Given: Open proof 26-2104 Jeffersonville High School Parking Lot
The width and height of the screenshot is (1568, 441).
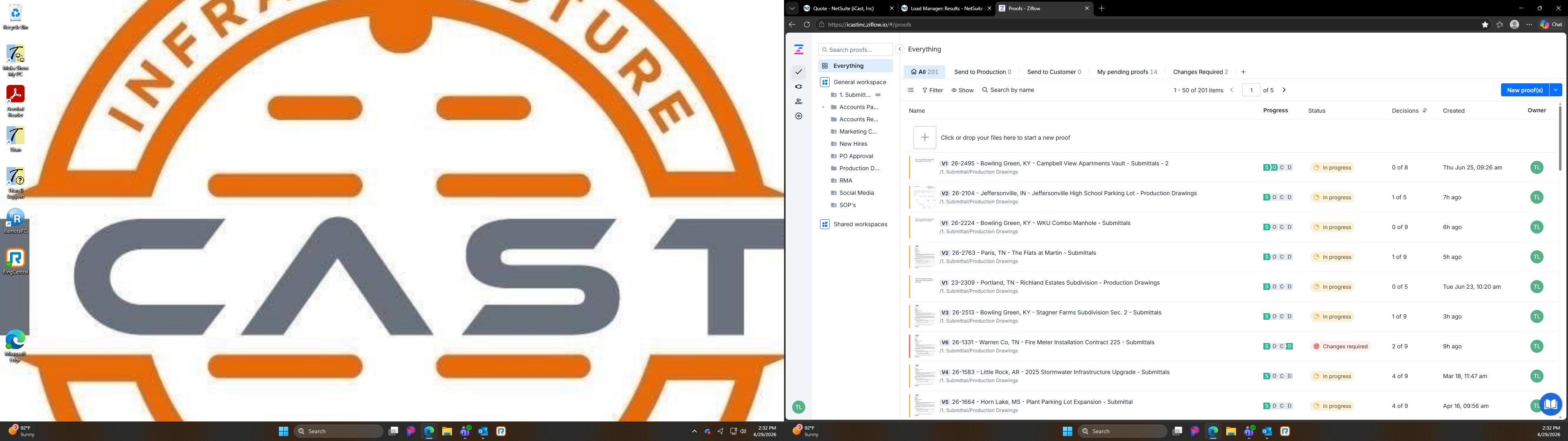Looking at the screenshot, I should coord(1074,193).
